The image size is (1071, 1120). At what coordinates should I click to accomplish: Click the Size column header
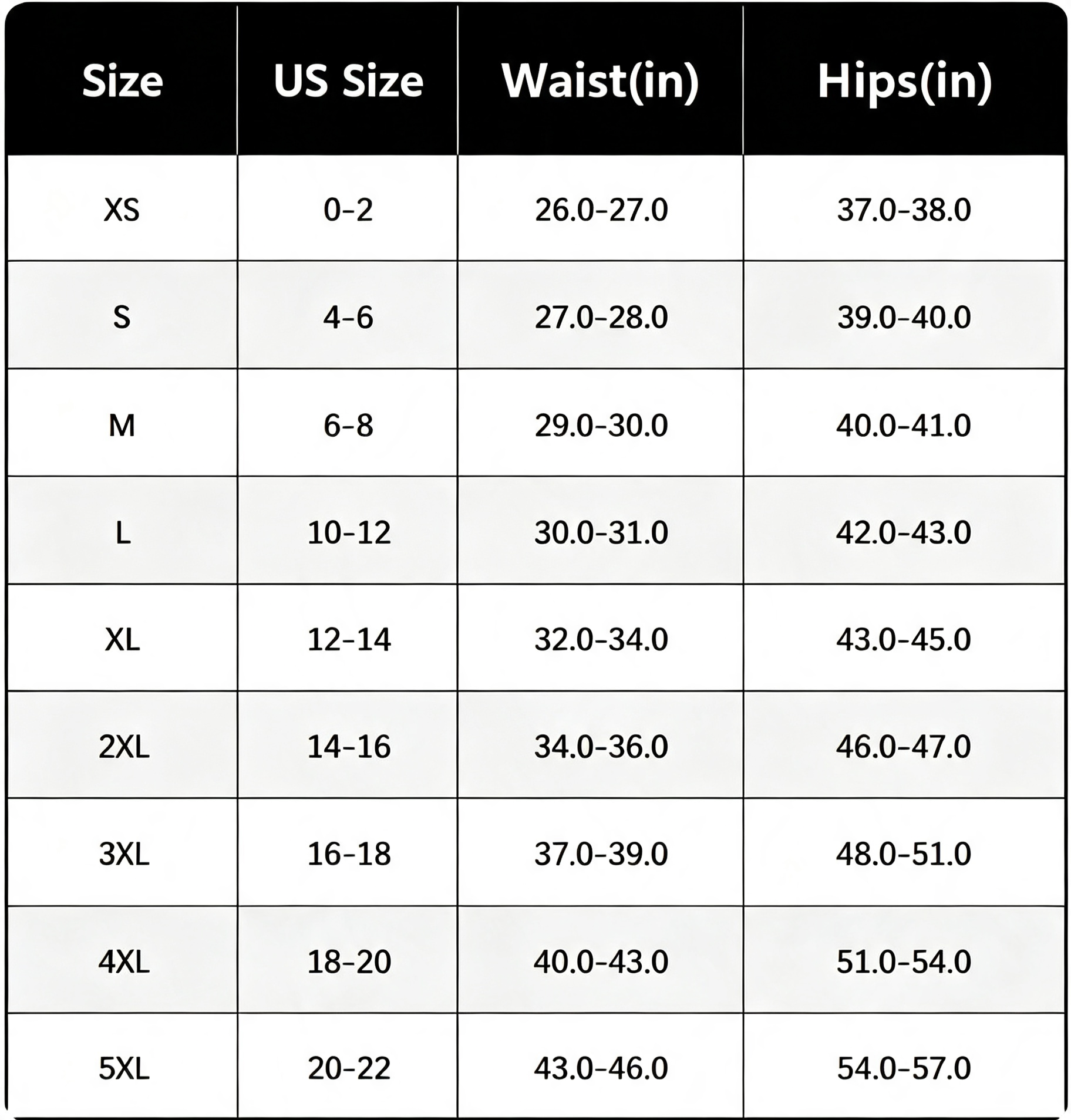coord(122,80)
